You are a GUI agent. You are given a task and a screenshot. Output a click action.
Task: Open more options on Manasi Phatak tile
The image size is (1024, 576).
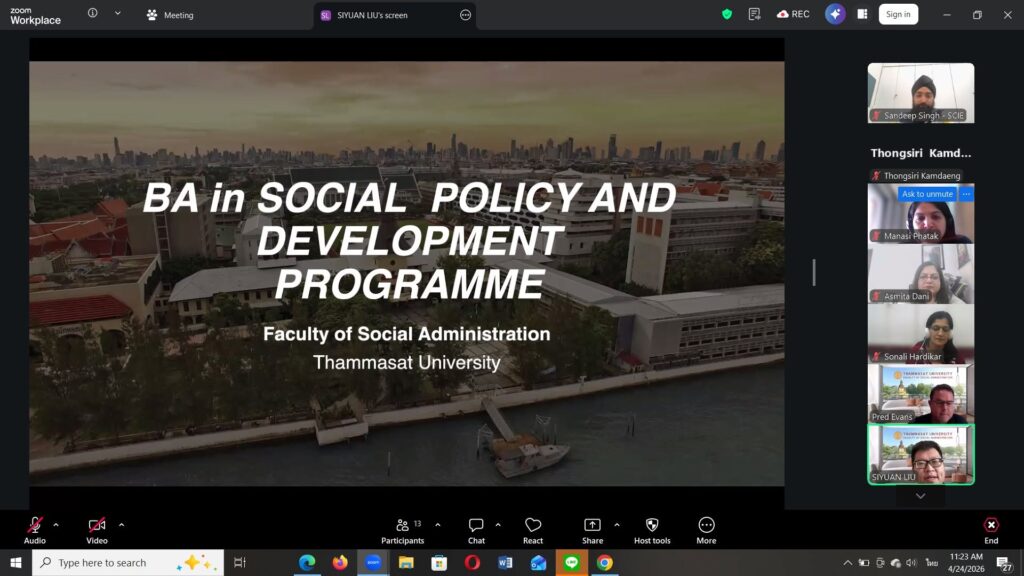966,194
